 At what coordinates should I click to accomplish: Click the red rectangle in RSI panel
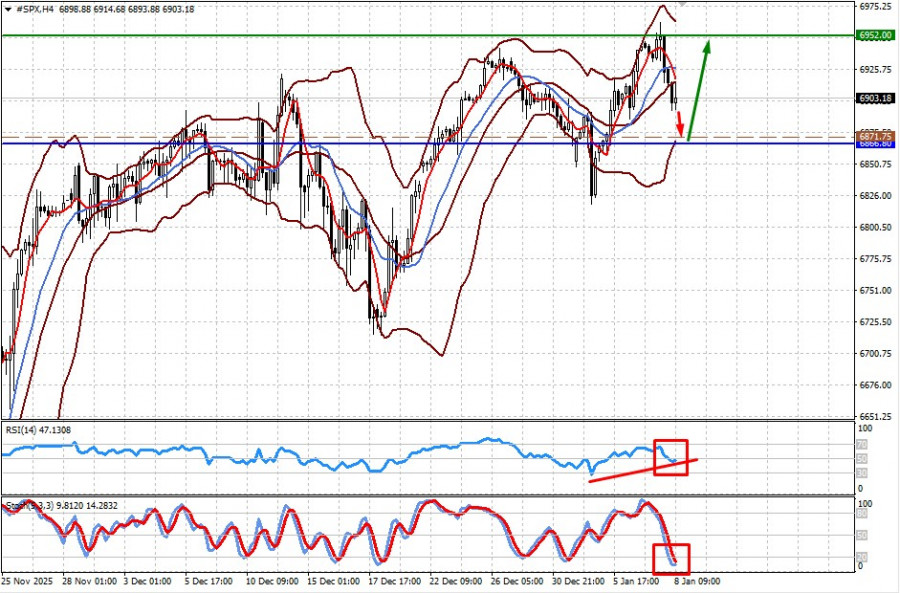(671, 456)
